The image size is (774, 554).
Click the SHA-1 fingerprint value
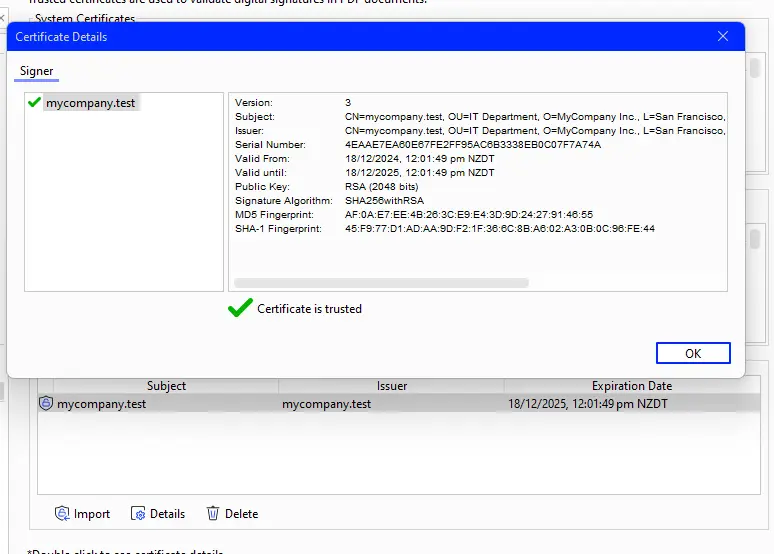pos(500,229)
